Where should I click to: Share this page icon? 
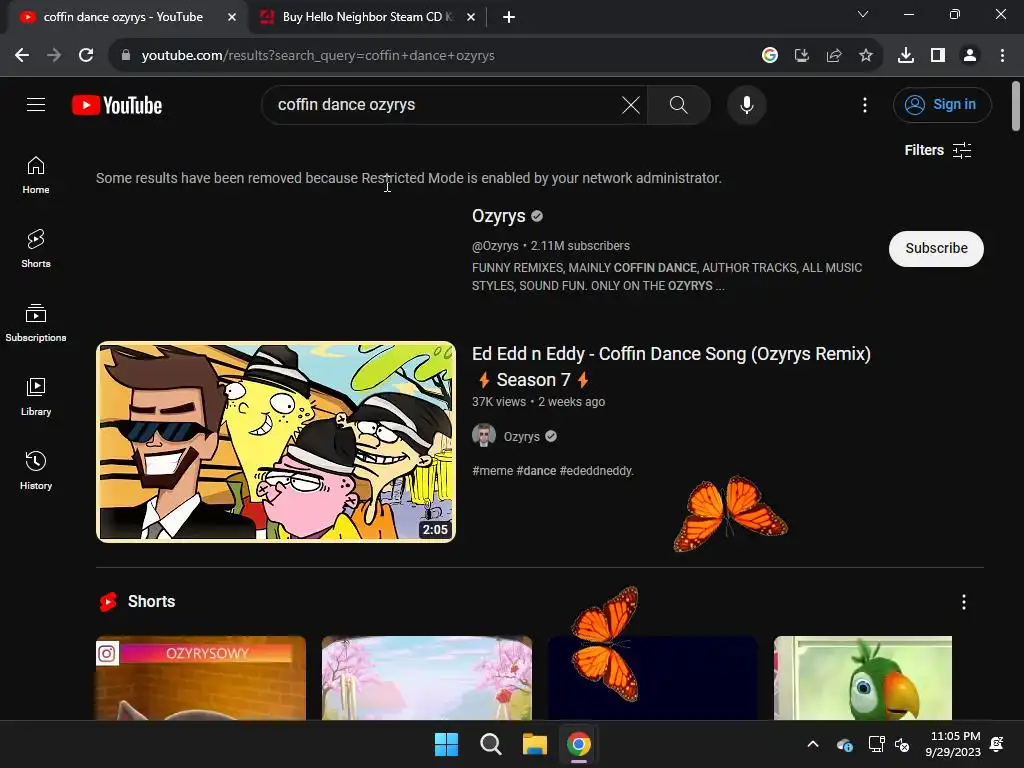834,56
